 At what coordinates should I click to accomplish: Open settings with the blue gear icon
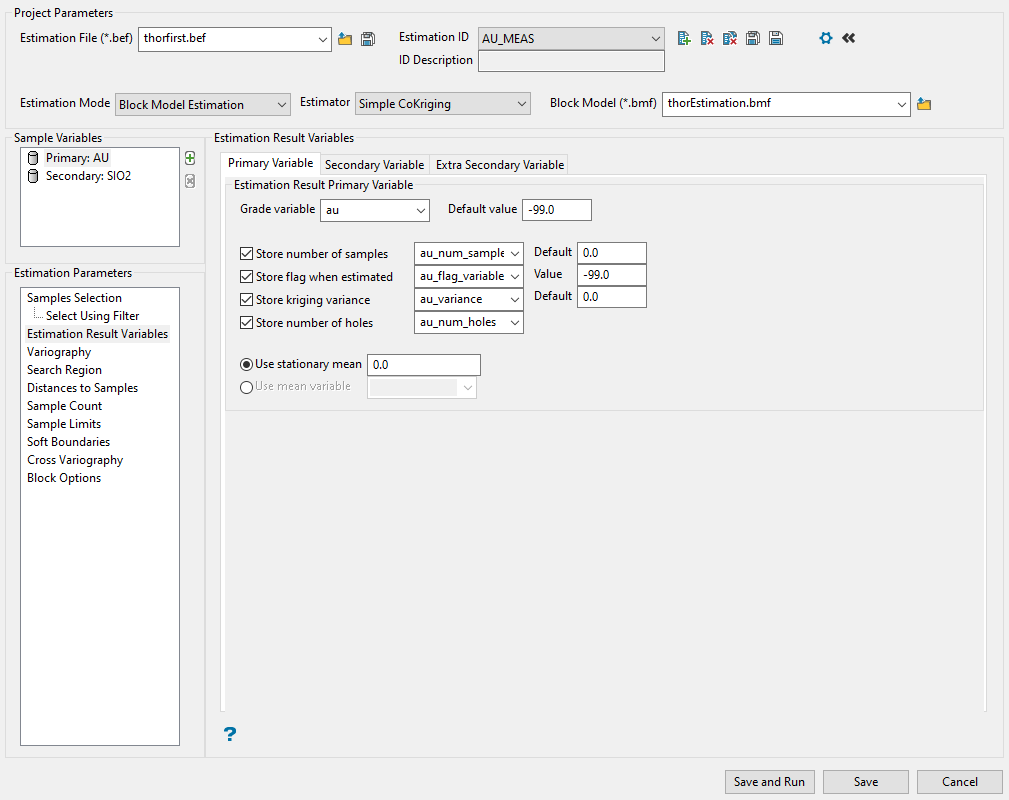[826, 39]
